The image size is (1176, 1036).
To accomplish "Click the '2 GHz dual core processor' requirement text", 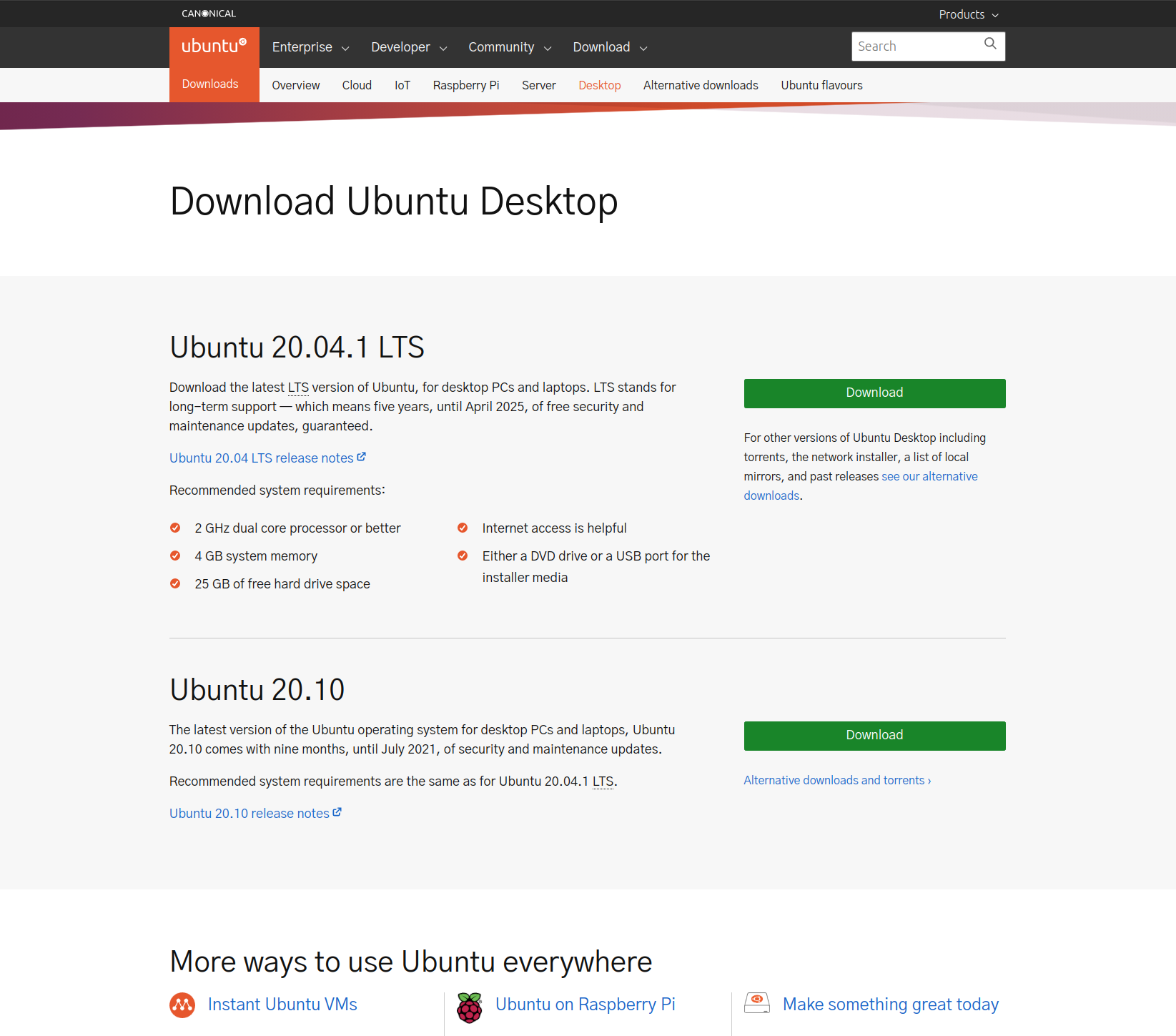I will [297, 528].
